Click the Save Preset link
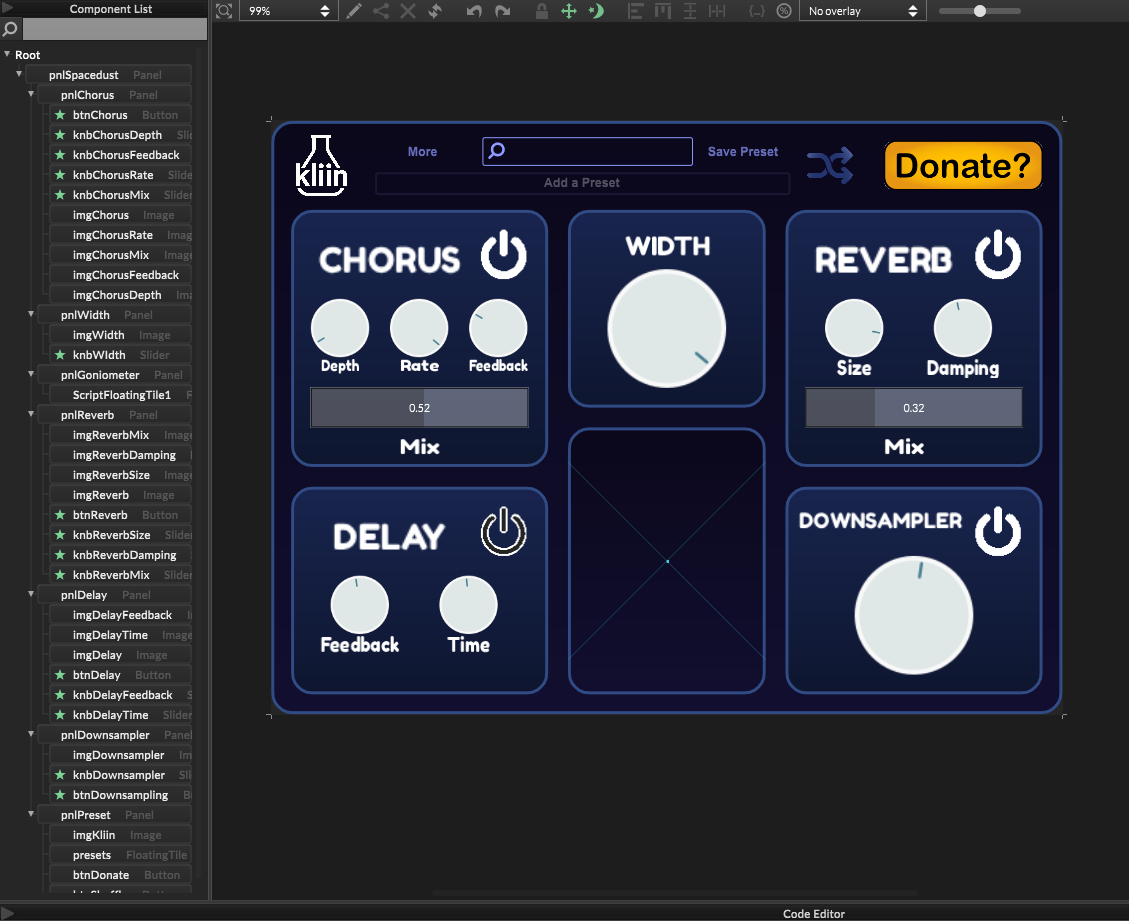 [x=742, y=152]
